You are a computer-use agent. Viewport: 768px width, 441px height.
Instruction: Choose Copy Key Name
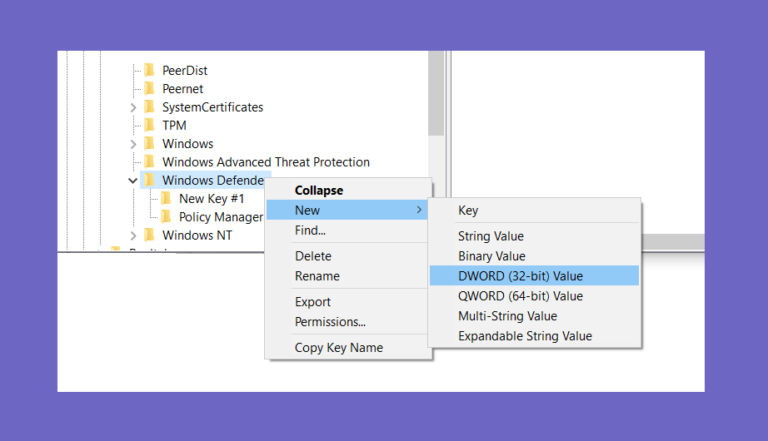click(348, 347)
